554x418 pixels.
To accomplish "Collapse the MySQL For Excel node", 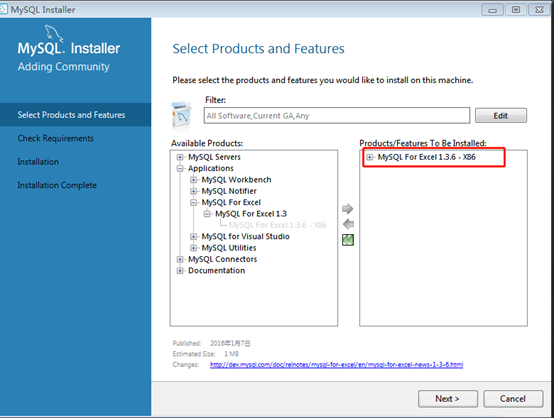I will click(193, 202).
